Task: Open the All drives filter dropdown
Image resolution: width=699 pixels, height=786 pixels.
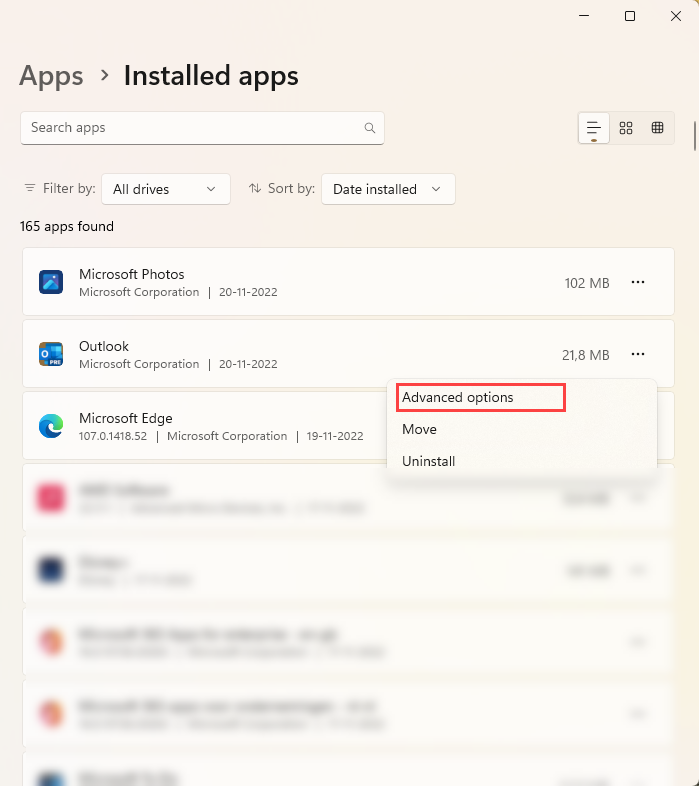Action: click(166, 189)
